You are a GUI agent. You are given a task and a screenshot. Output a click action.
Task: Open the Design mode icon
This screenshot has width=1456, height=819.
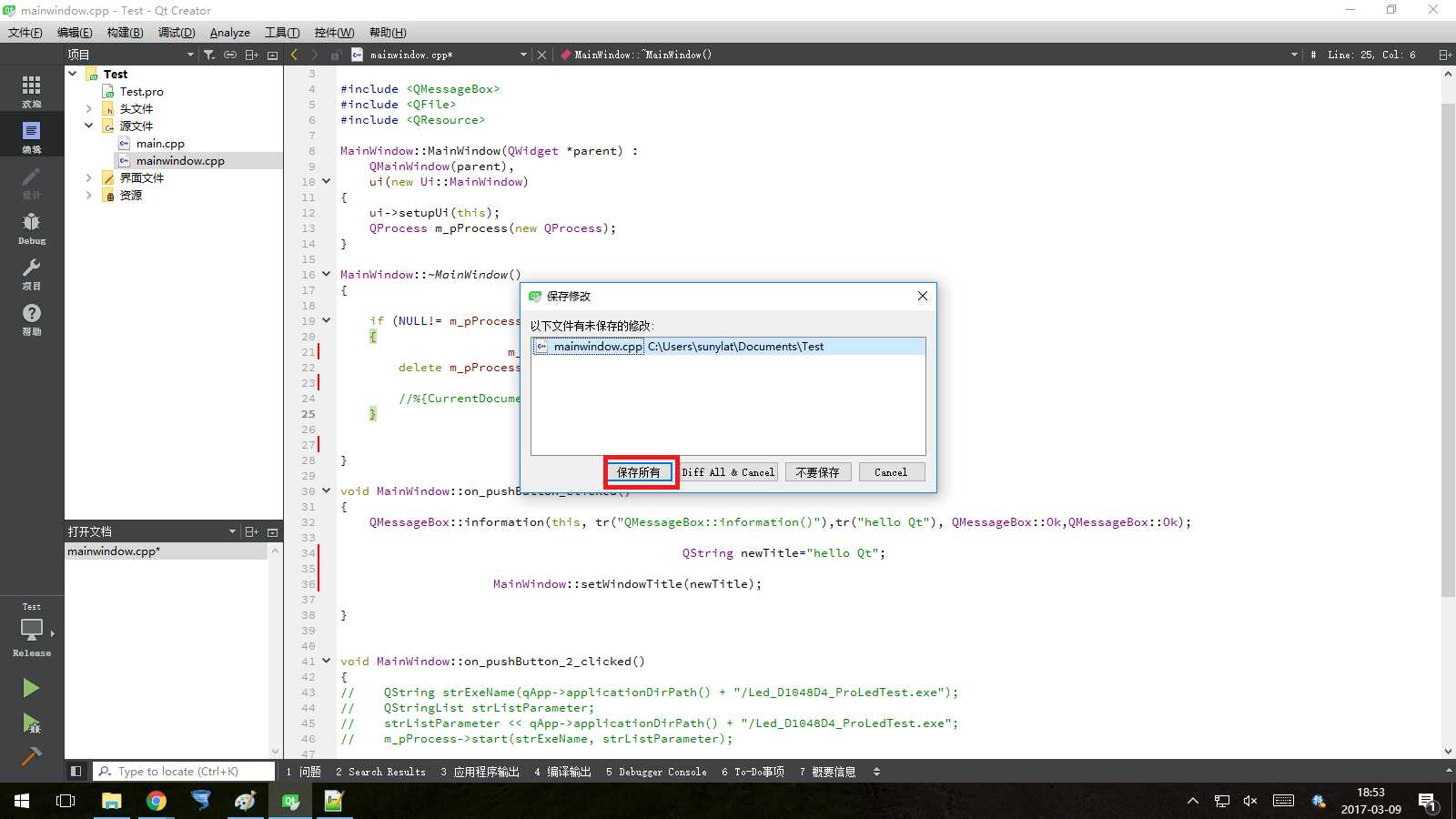[32, 181]
